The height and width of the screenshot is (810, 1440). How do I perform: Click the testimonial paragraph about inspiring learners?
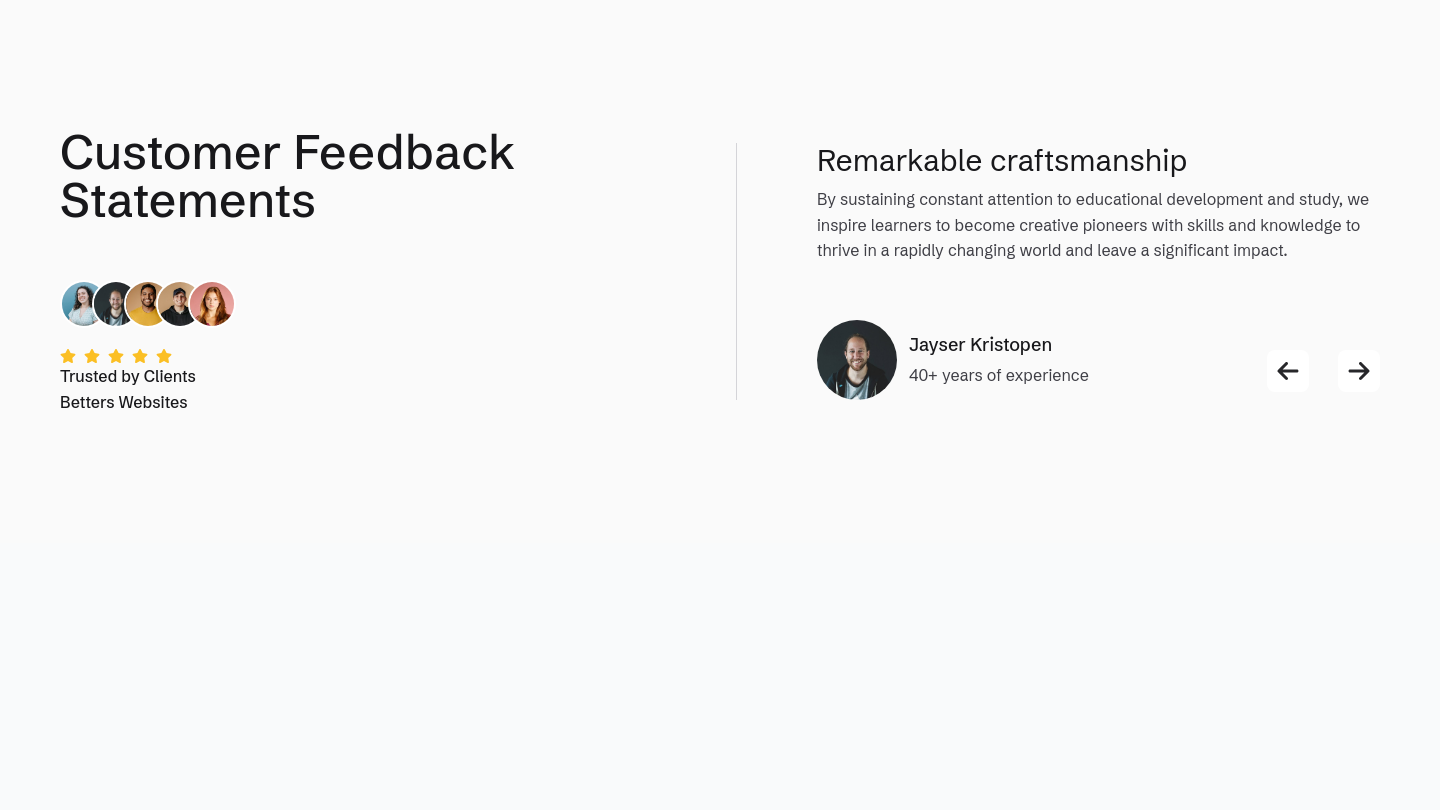1093,225
